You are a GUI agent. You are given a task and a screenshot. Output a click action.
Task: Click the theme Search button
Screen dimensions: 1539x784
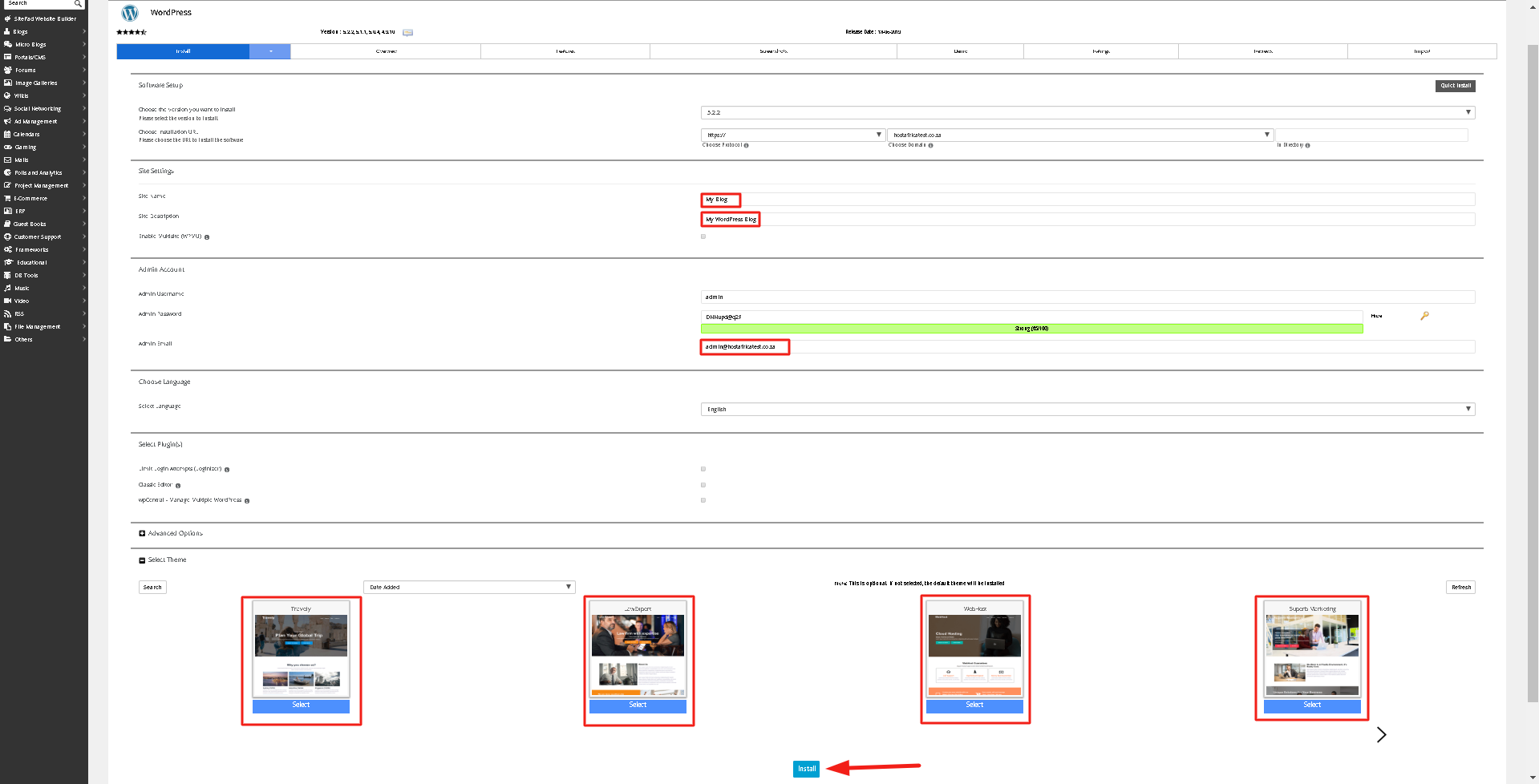point(152,587)
